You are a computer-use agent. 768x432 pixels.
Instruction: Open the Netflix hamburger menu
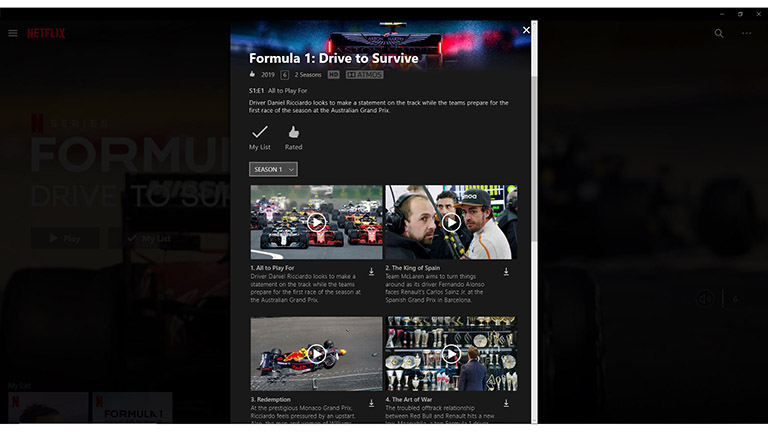(x=13, y=33)
